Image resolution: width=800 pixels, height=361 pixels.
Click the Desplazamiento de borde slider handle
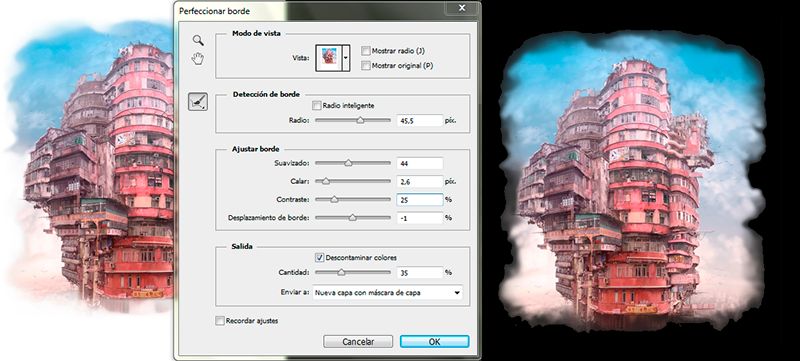352,218
